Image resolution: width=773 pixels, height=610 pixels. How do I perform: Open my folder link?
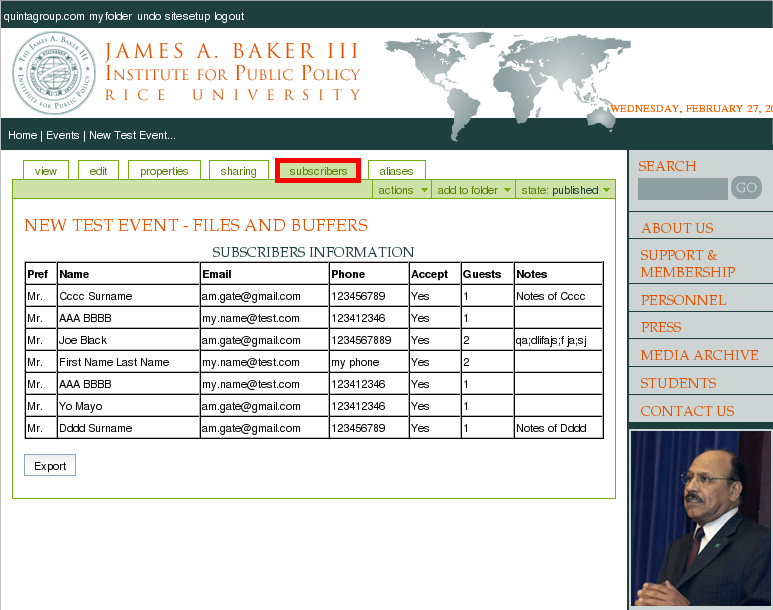point(110,16)
